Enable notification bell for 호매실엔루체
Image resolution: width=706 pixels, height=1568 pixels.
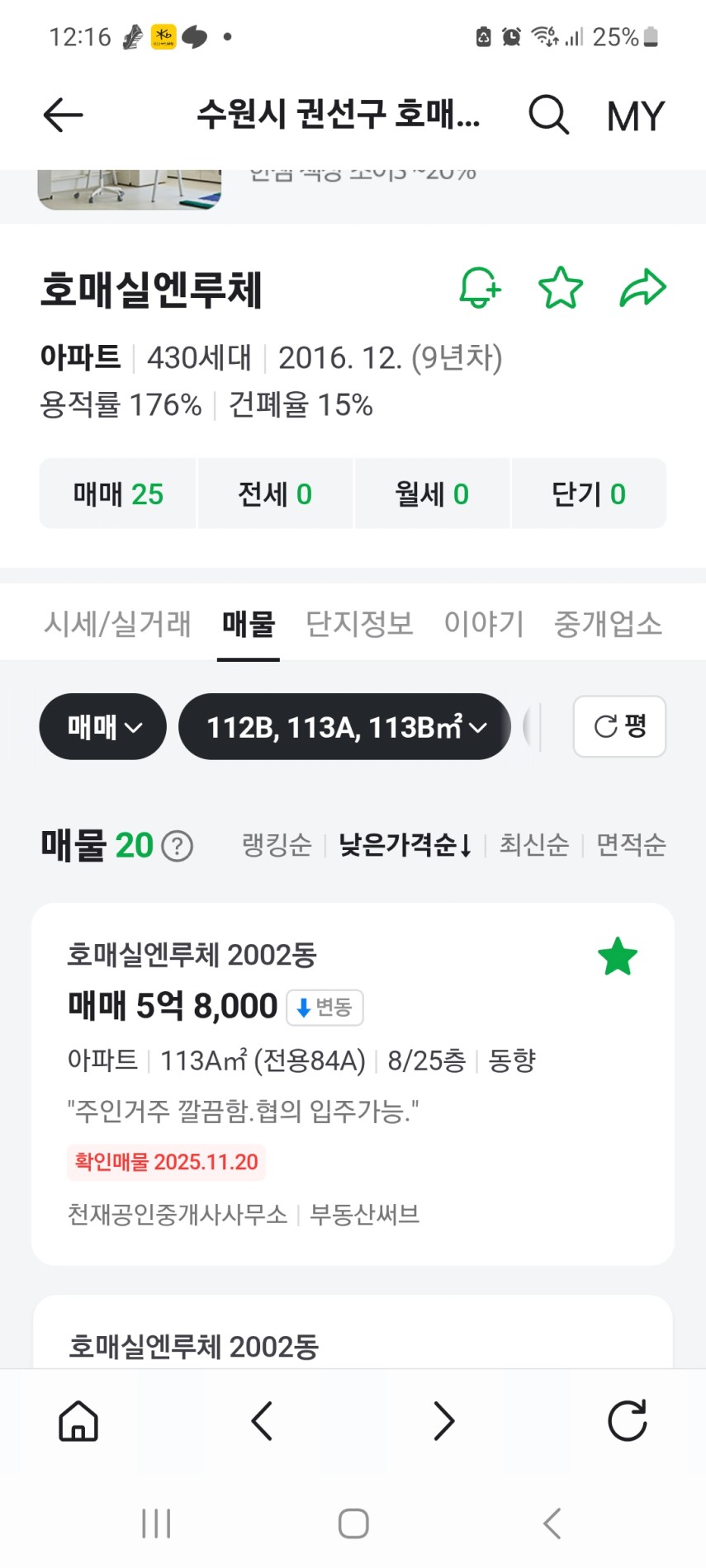[480, 288]
